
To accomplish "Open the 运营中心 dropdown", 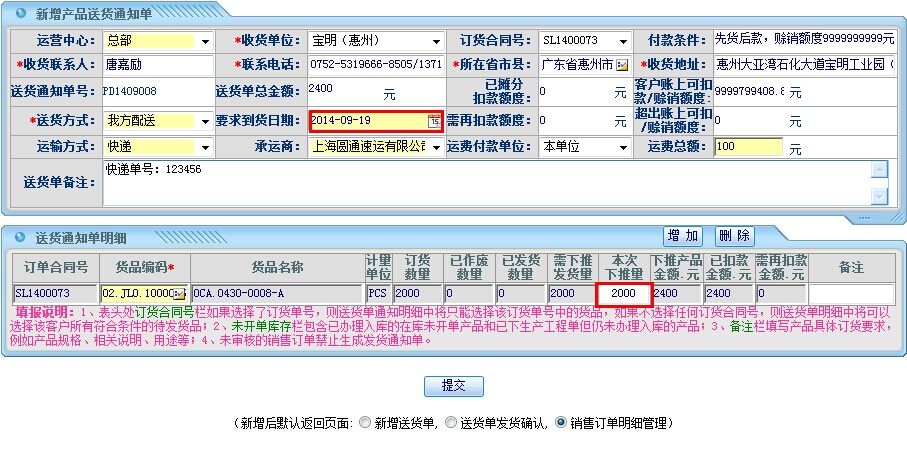I will coord(205,41).
